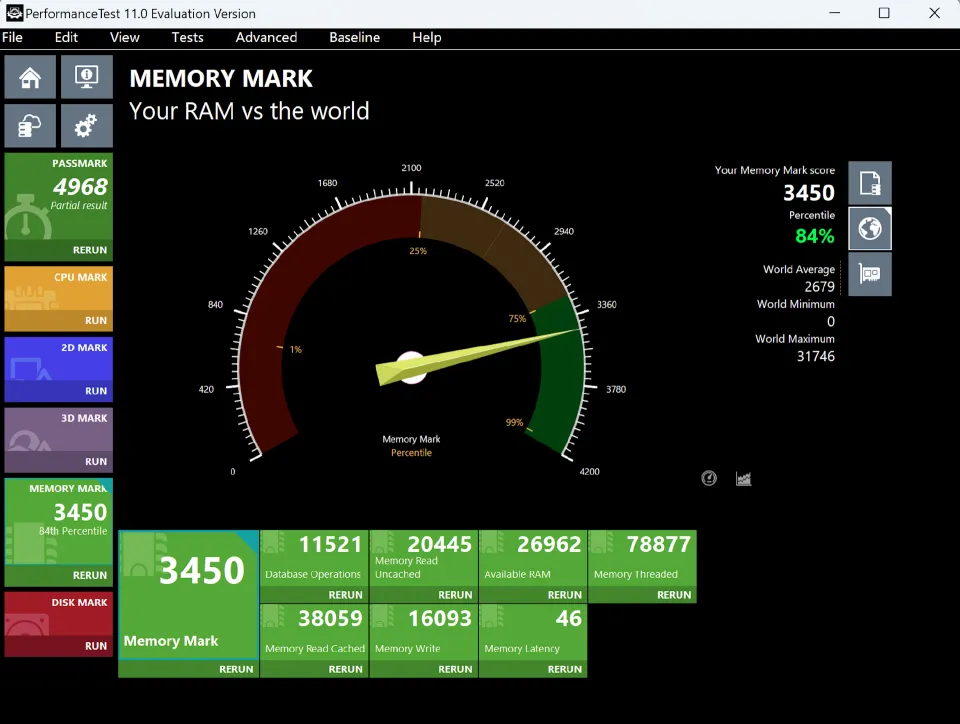Viewport: 960px width, 724px height.
Task: Open the home dashboard icon
Action: pyautogui.click(x=30, y=77)
